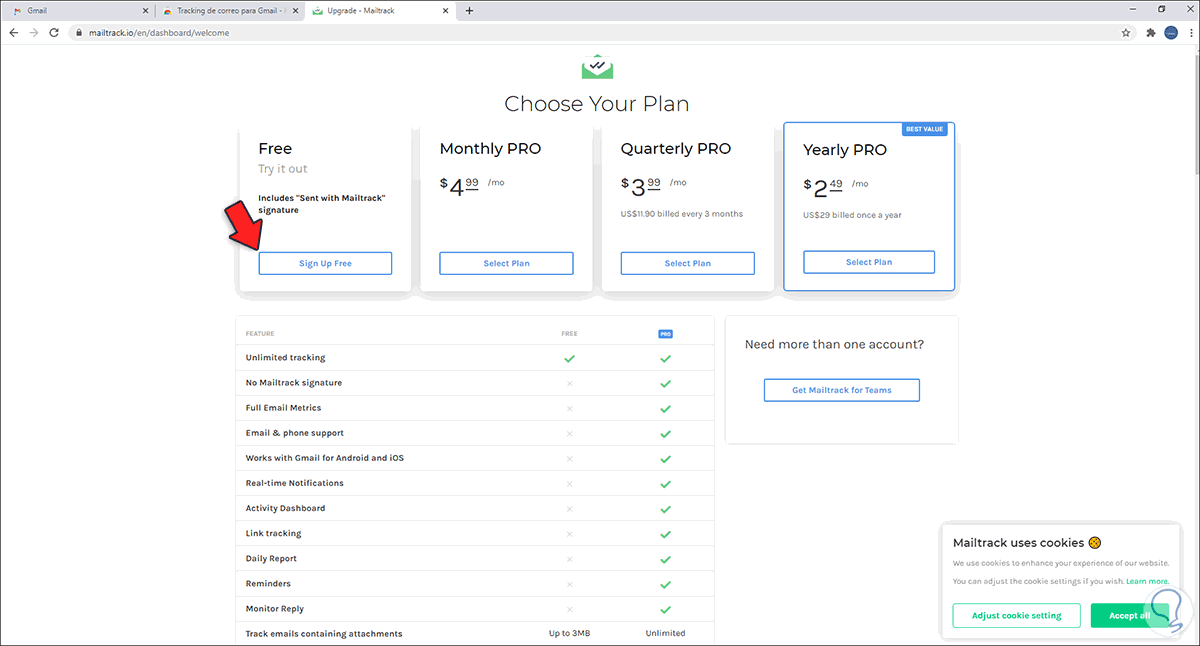1200x646 pixels.
Task: Switch to the Gmail tab
Action: click(70, 11)
